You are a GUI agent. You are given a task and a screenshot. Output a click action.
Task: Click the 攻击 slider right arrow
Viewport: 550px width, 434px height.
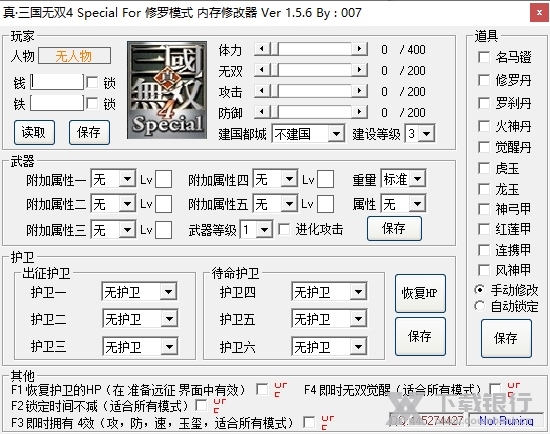pos(359,91)
